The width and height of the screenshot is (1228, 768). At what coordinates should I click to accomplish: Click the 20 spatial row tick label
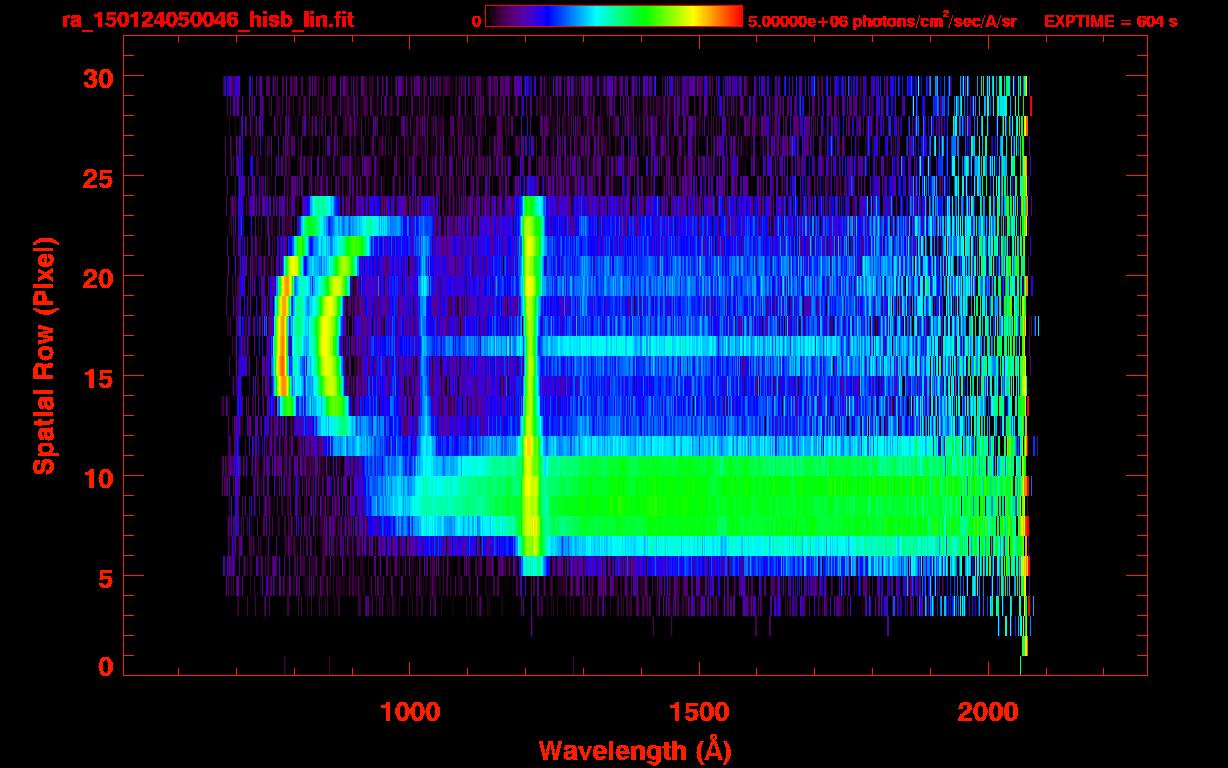(98, 276)
